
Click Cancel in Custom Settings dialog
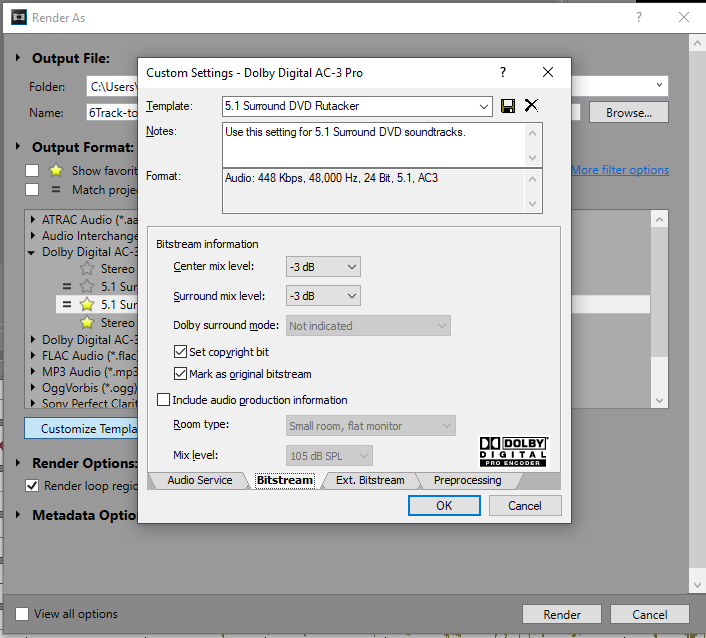coord(525,506)
